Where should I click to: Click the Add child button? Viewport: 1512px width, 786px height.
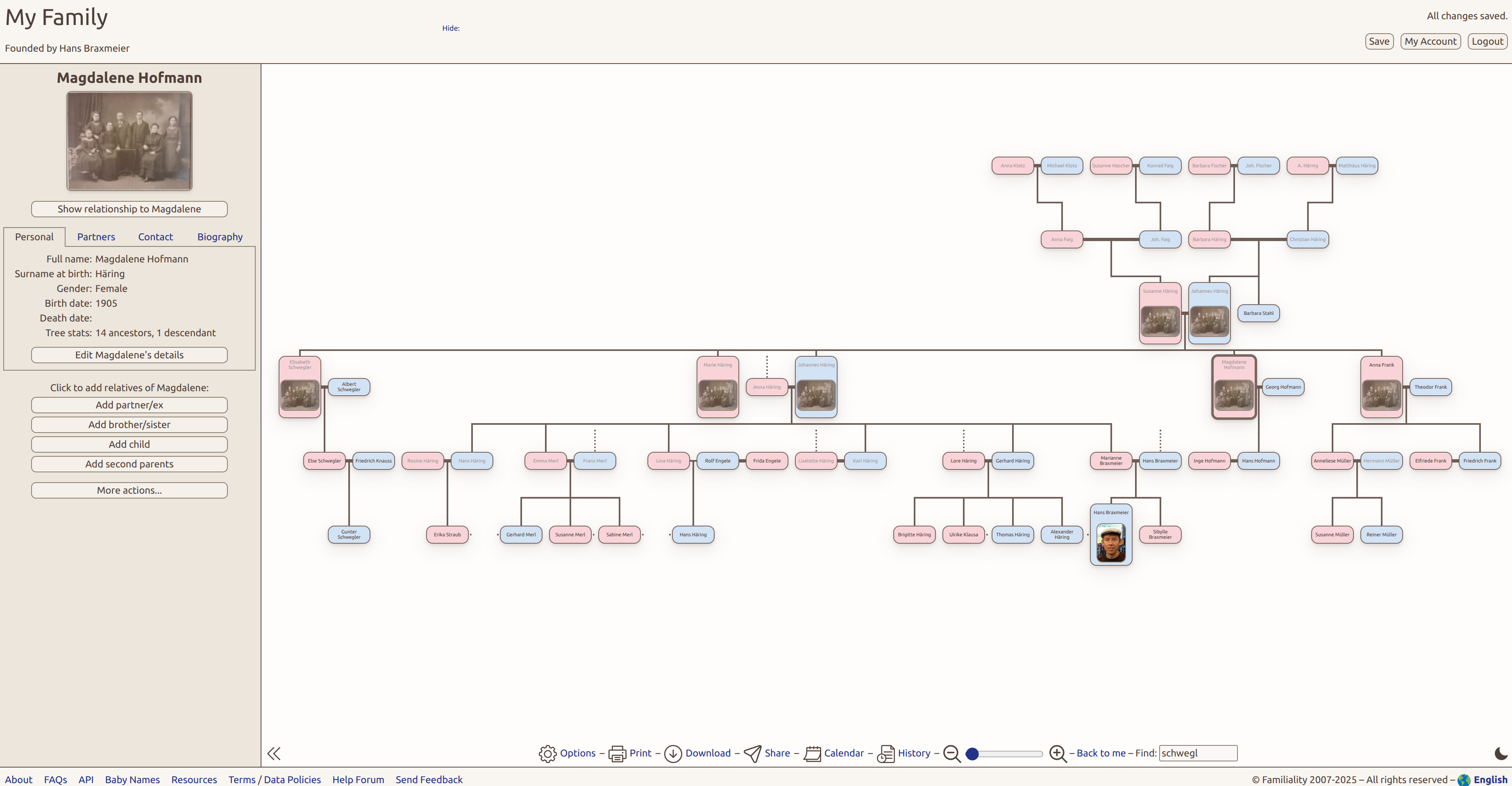[x=129, y=444]
